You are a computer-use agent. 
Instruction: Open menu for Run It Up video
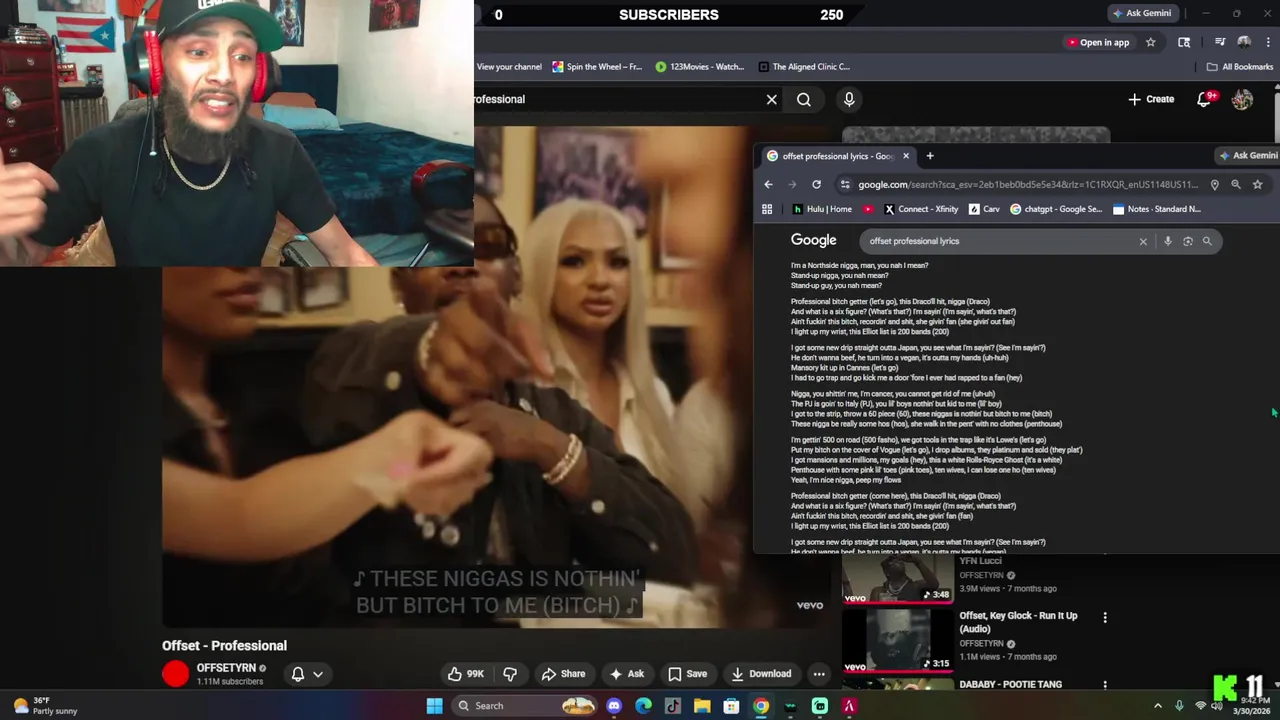click(x=1105, y=618)
